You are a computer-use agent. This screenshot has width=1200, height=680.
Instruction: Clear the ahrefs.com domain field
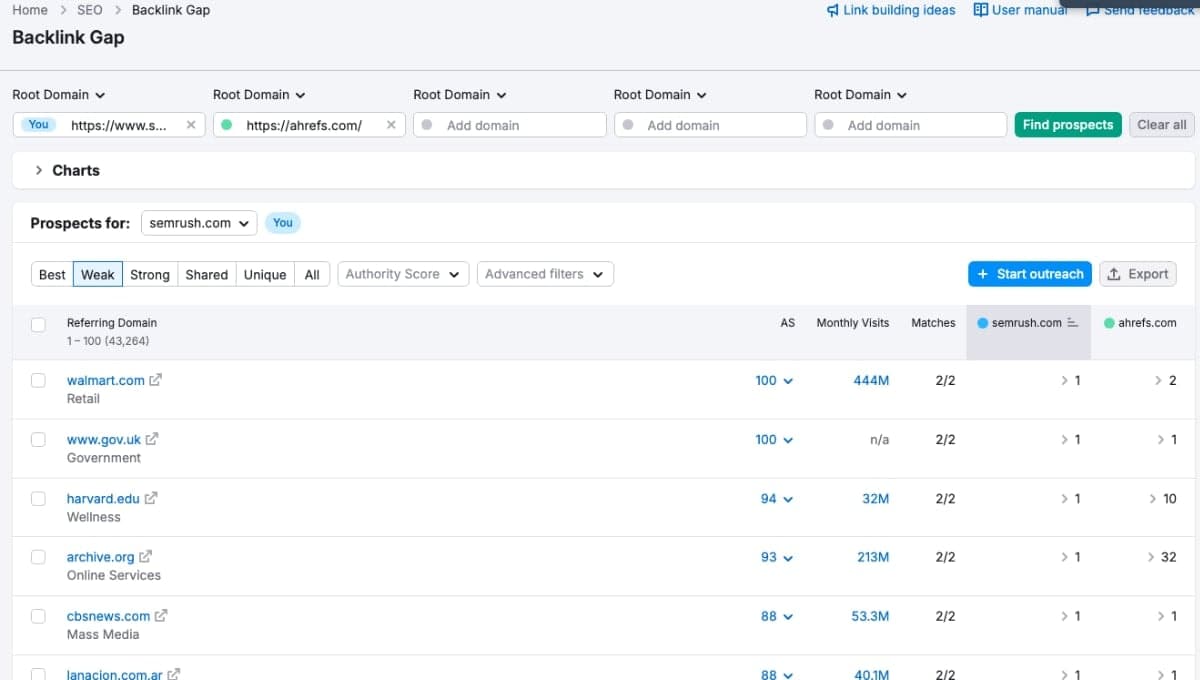coord(391,125)
